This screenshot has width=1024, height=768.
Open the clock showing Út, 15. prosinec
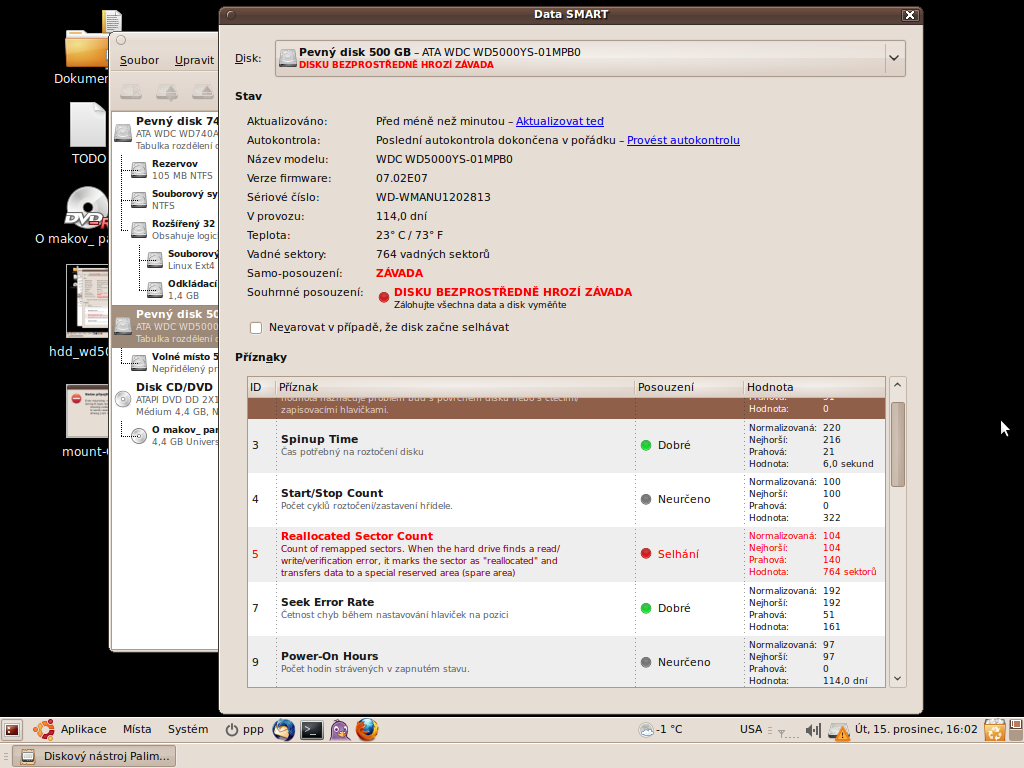pos(916,729)
